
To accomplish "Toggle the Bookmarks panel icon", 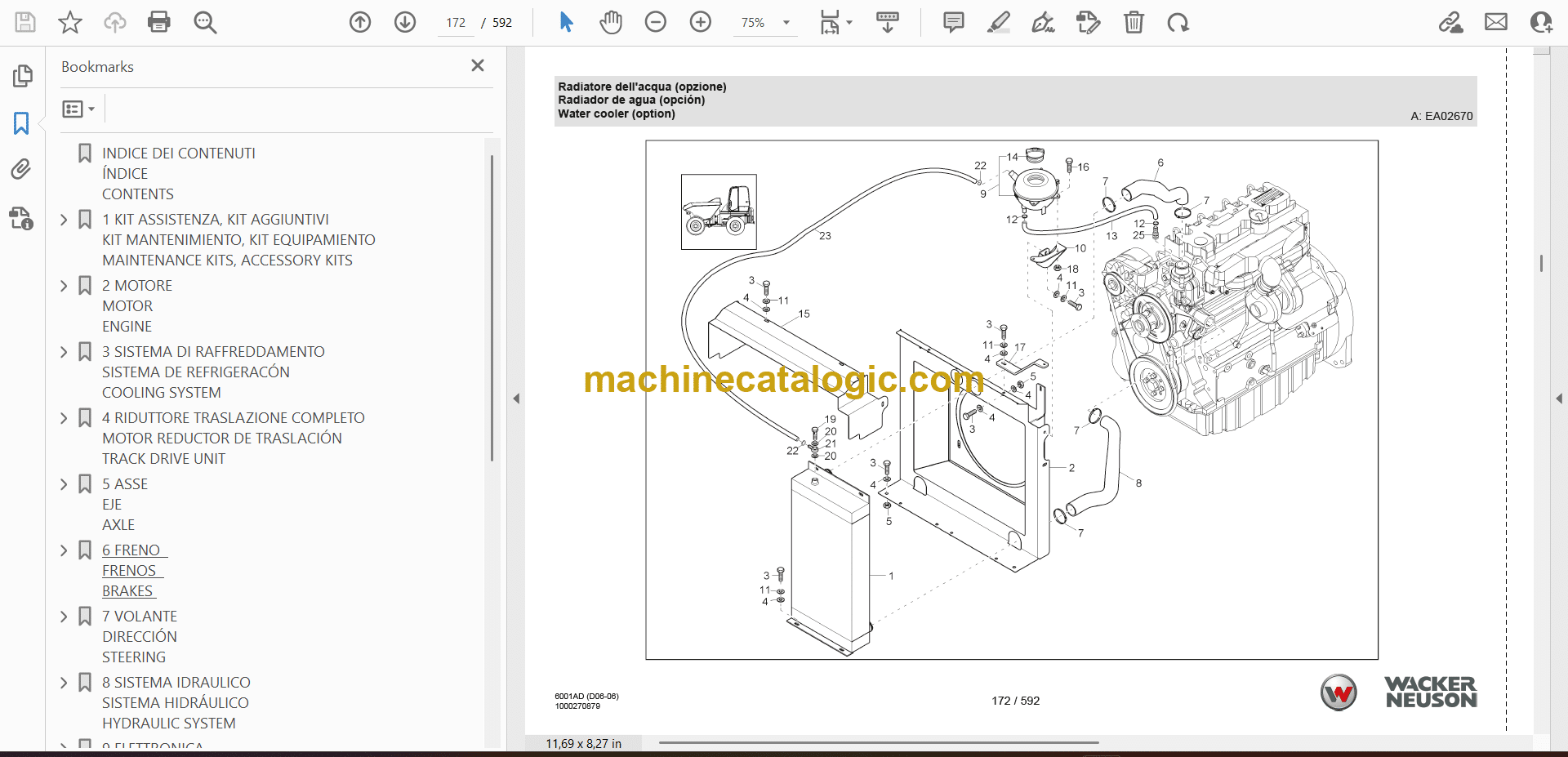I will pos(22,123).
